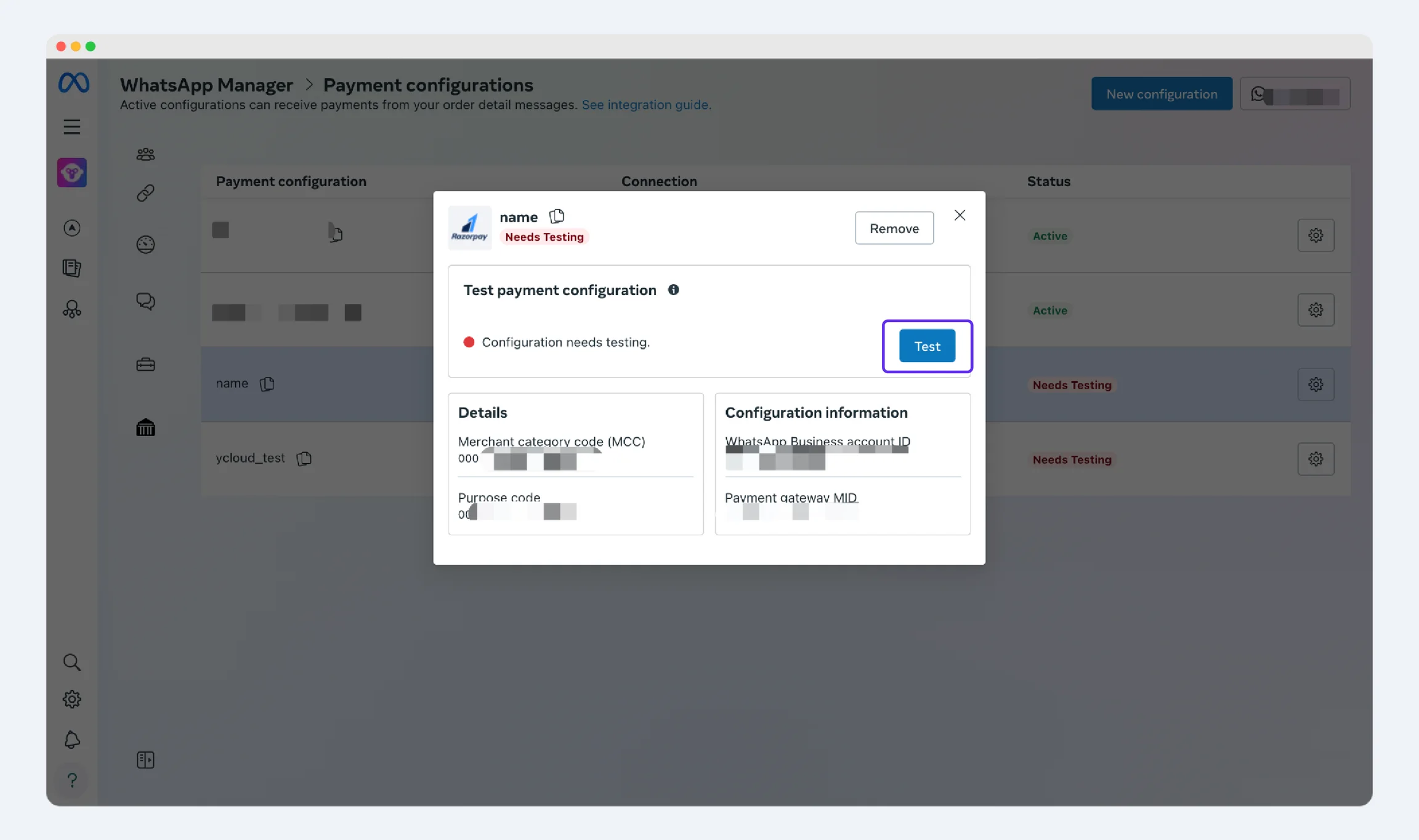This screenshot has height=840, width=1419.
Task: Select the bank payment configurations icon
Action: [x=145, y=427]
